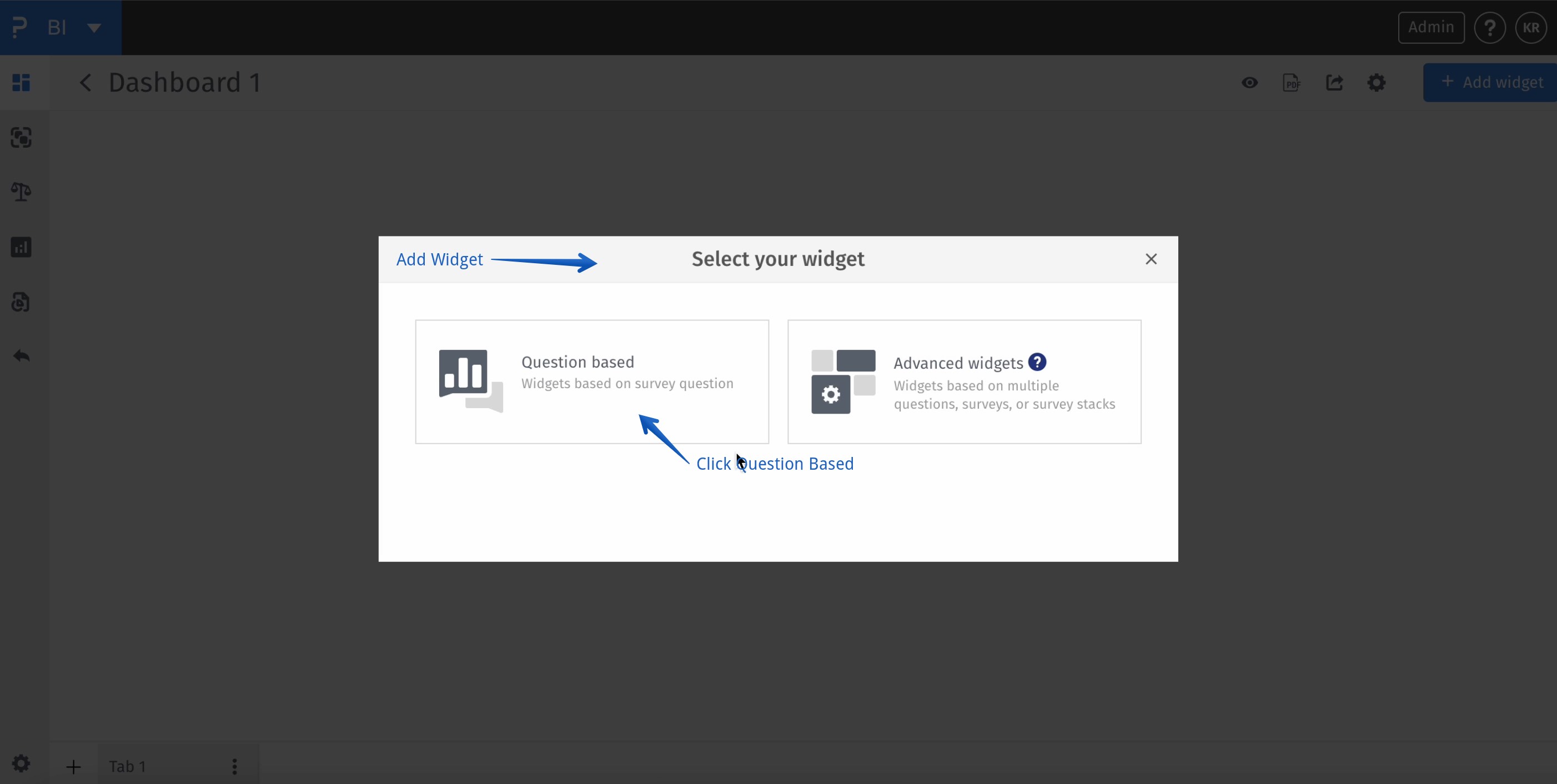Click the bar chart report sidebar icon
This screenshot has width=1557, height=784.
point(21,247)
